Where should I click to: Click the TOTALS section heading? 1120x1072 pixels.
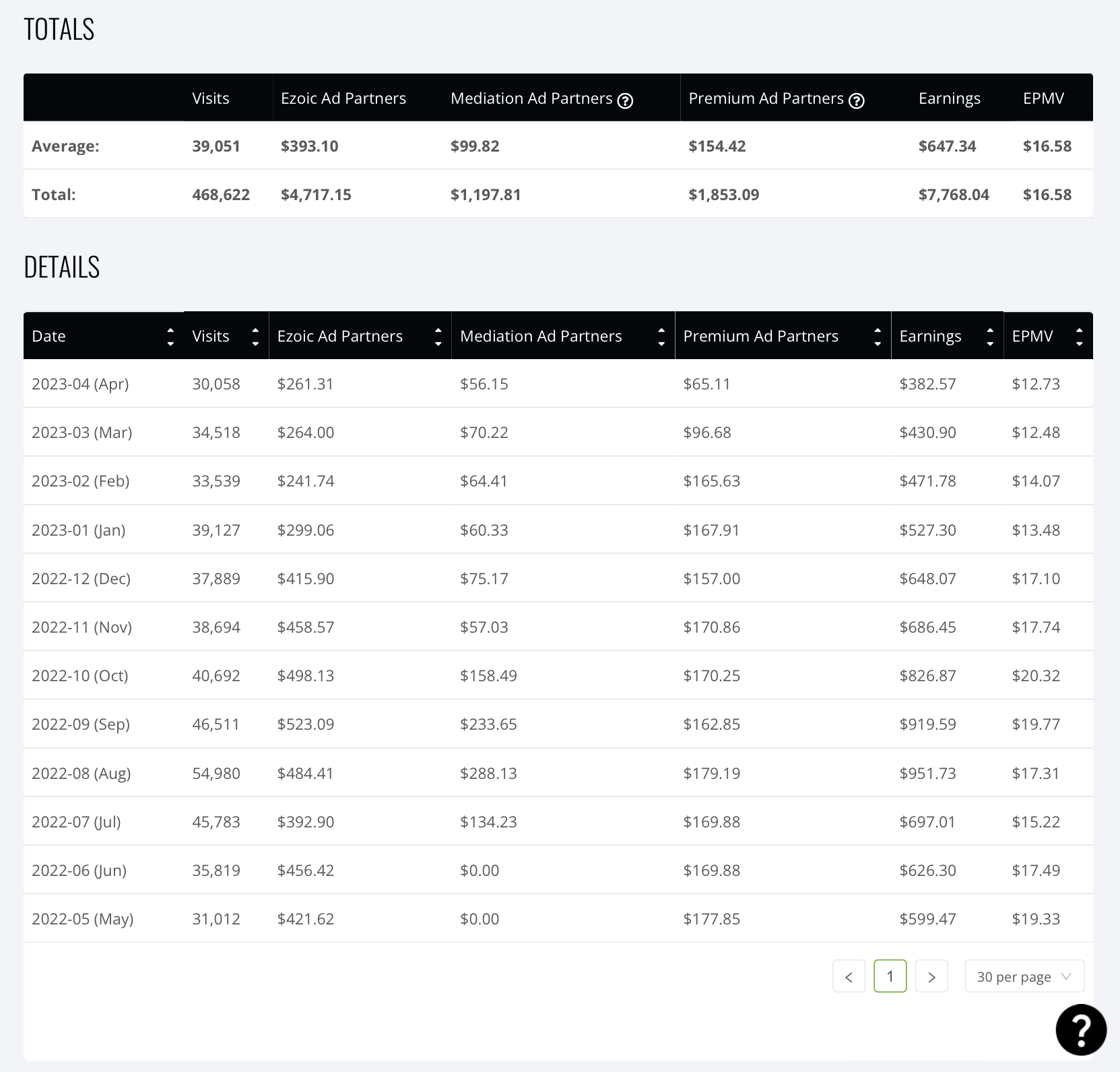[59, 30]
